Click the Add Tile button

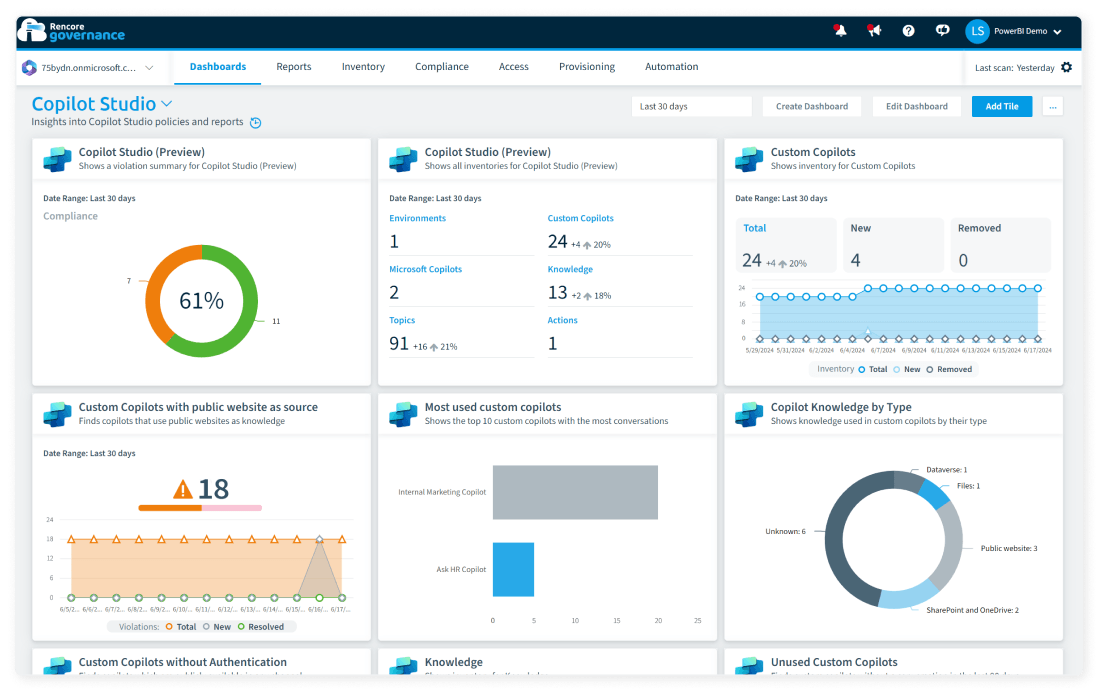(x=1001, y=105)
